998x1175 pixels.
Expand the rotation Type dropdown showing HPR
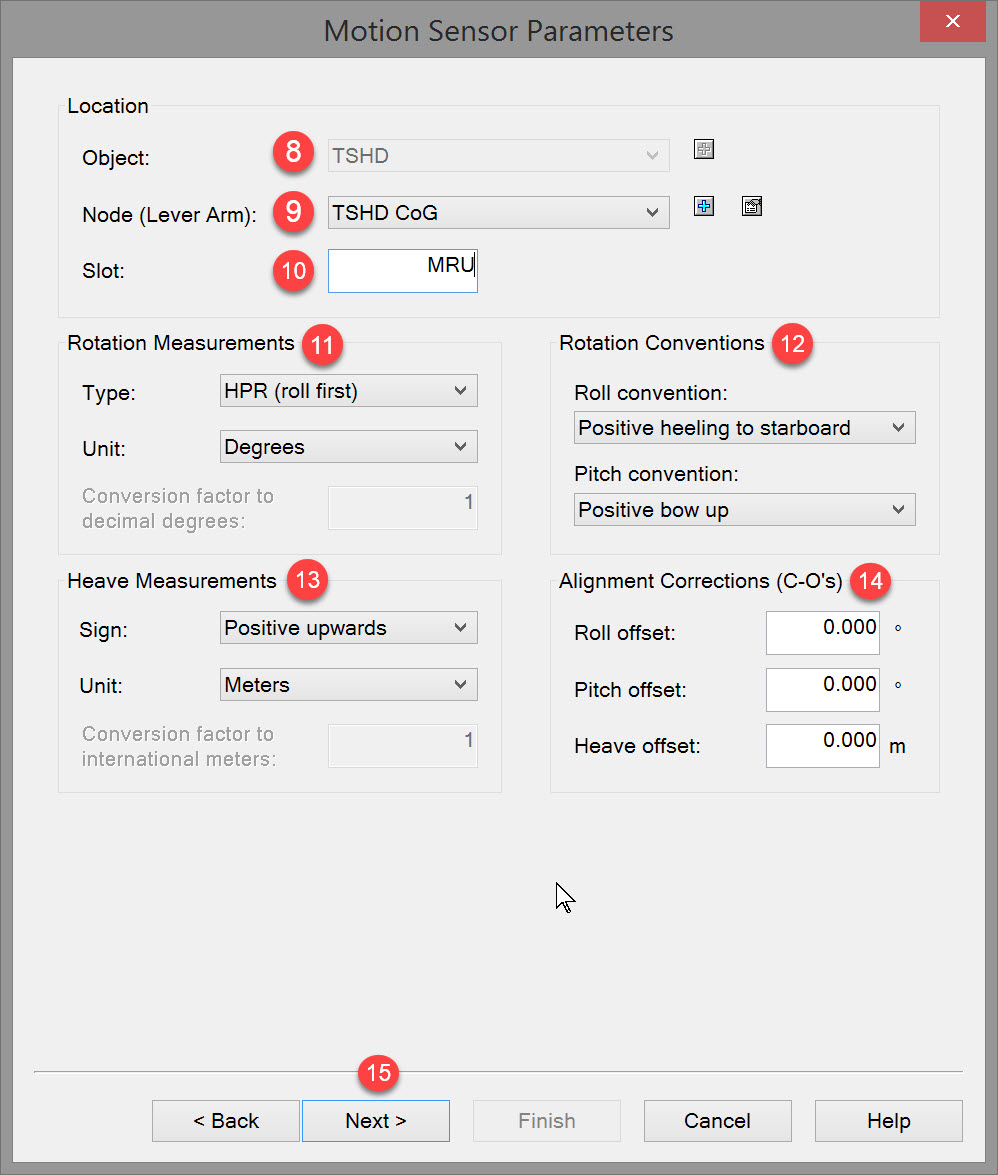coord(348,391)
